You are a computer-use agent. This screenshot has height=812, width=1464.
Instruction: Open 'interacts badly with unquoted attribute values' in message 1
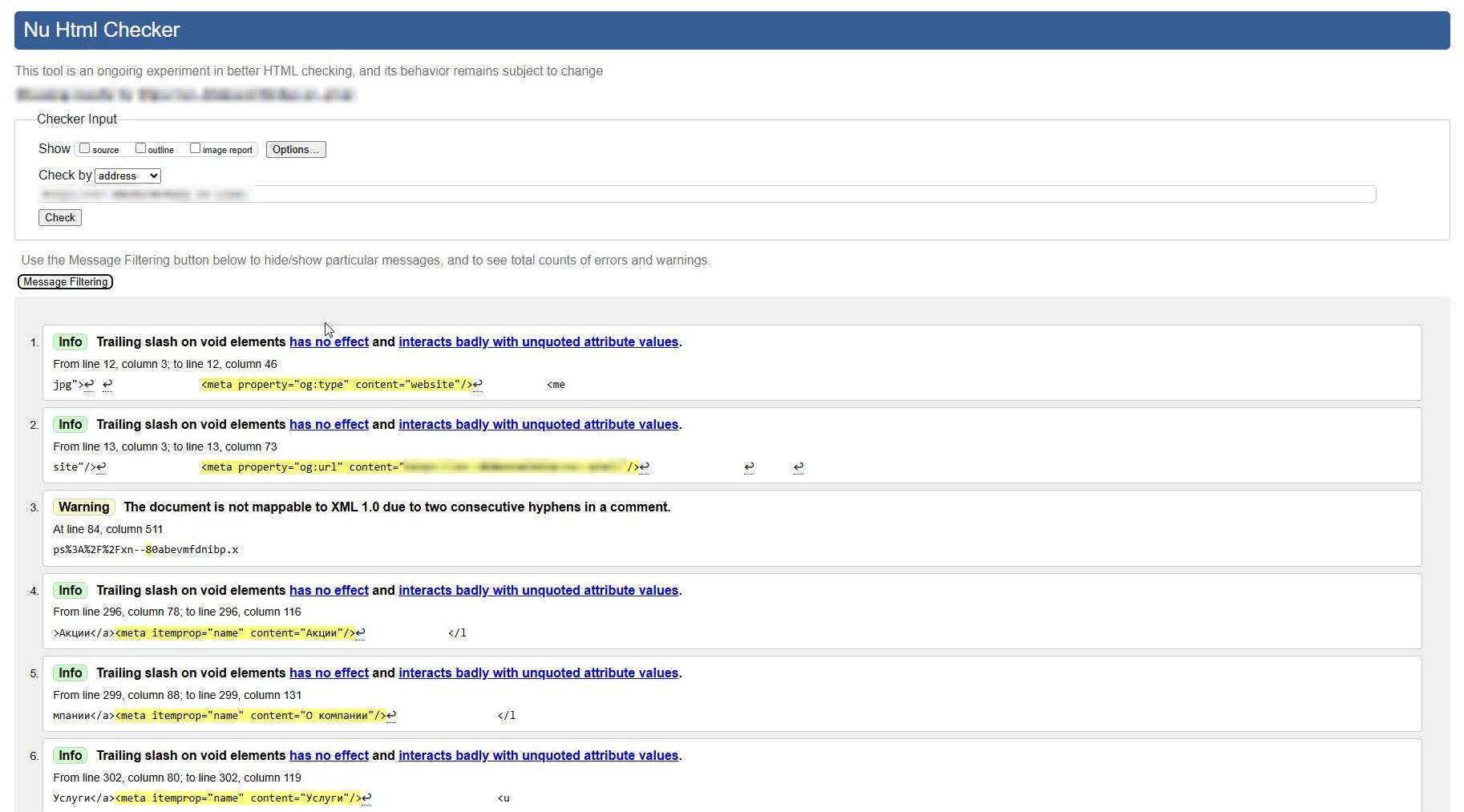pyautogui.click(x=538, y=341)
